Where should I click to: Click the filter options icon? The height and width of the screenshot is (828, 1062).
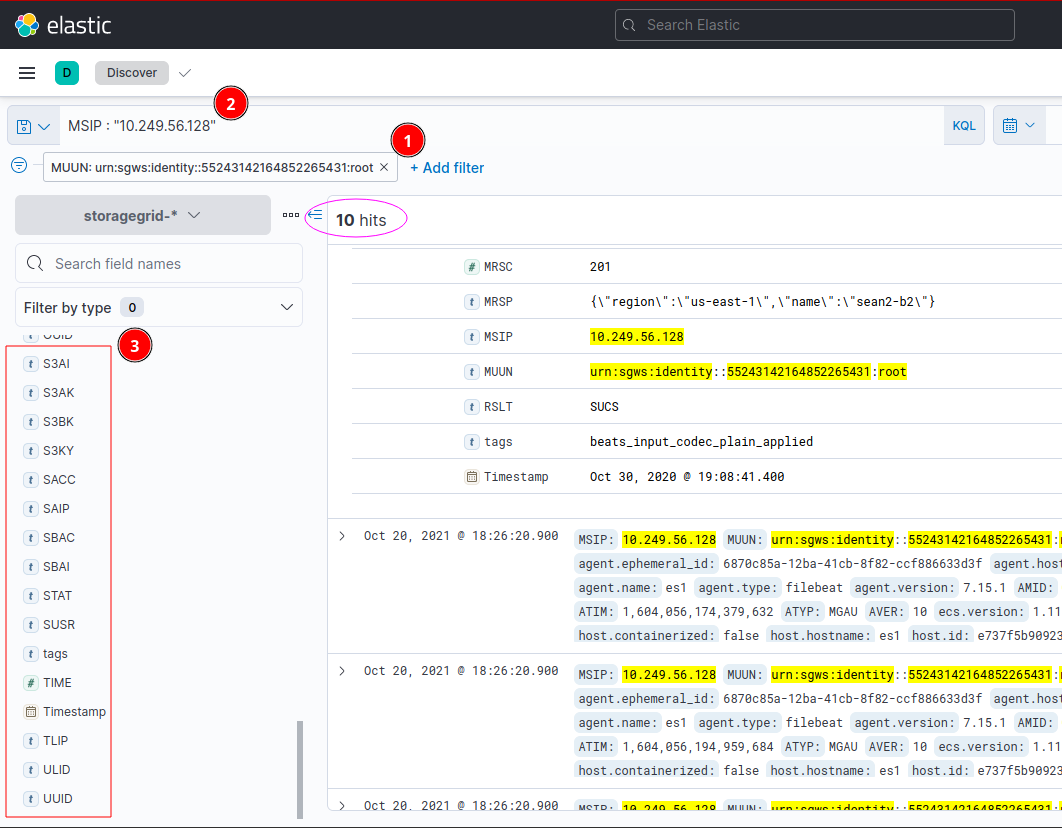19,165
